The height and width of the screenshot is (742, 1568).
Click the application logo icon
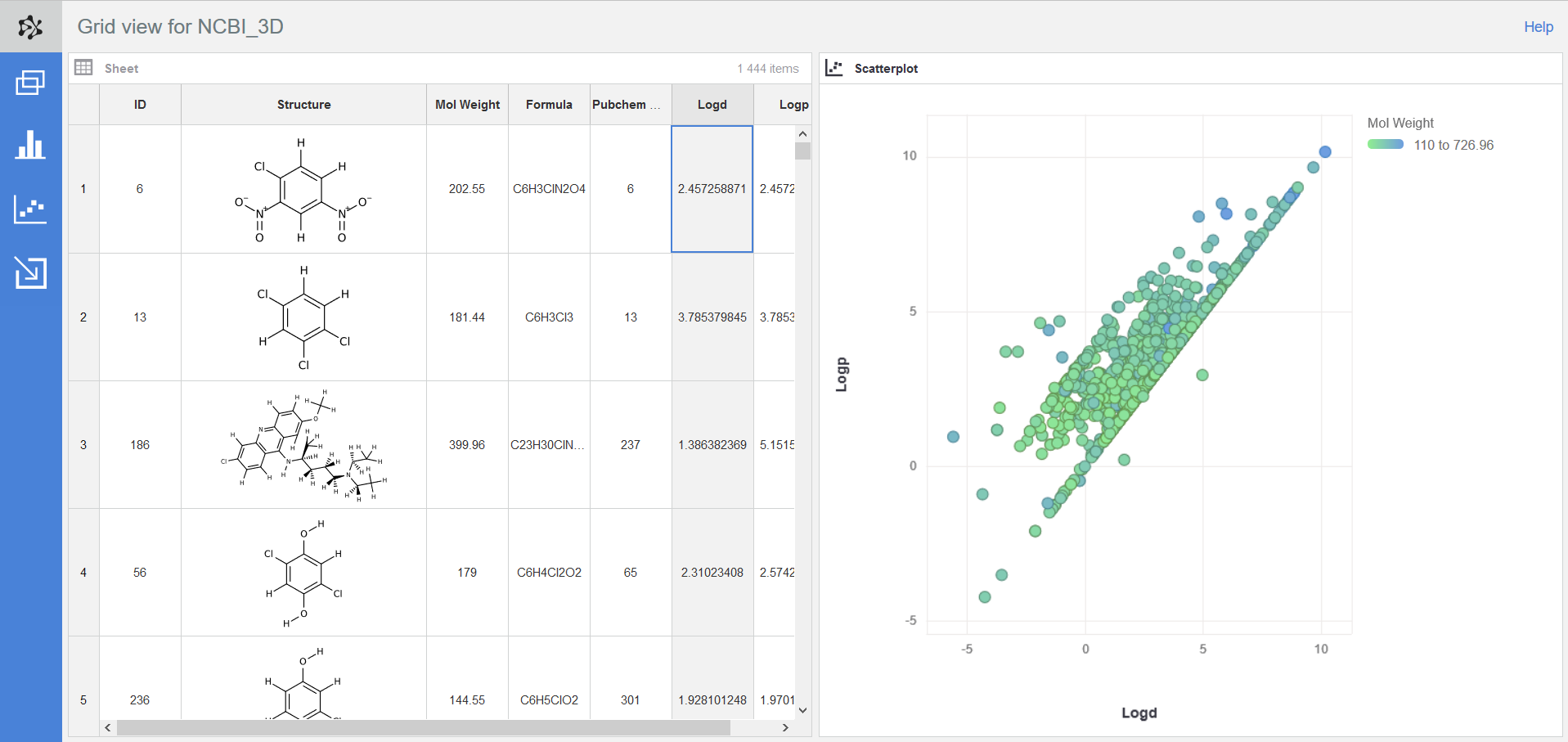[x=30, y=27]
